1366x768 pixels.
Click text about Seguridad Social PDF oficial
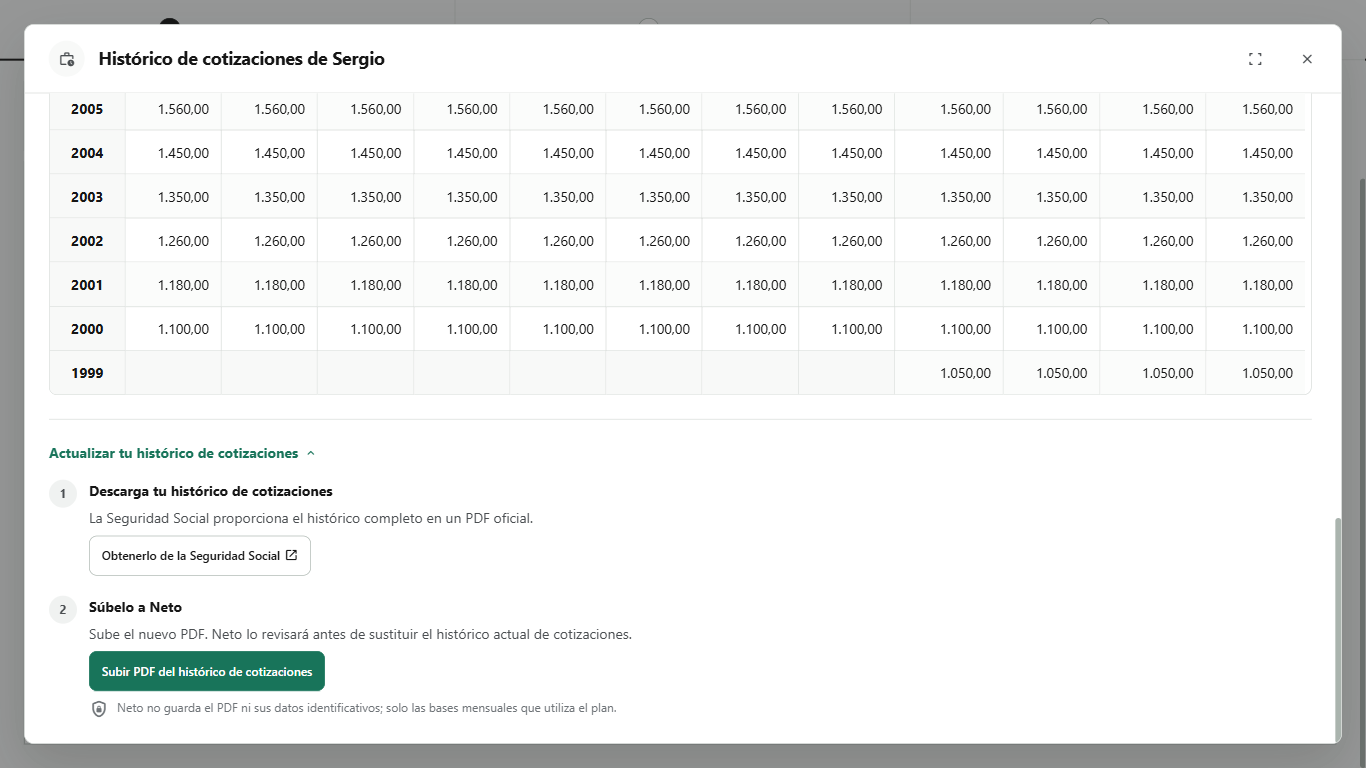pyautogui.click(x=311, y=519)
